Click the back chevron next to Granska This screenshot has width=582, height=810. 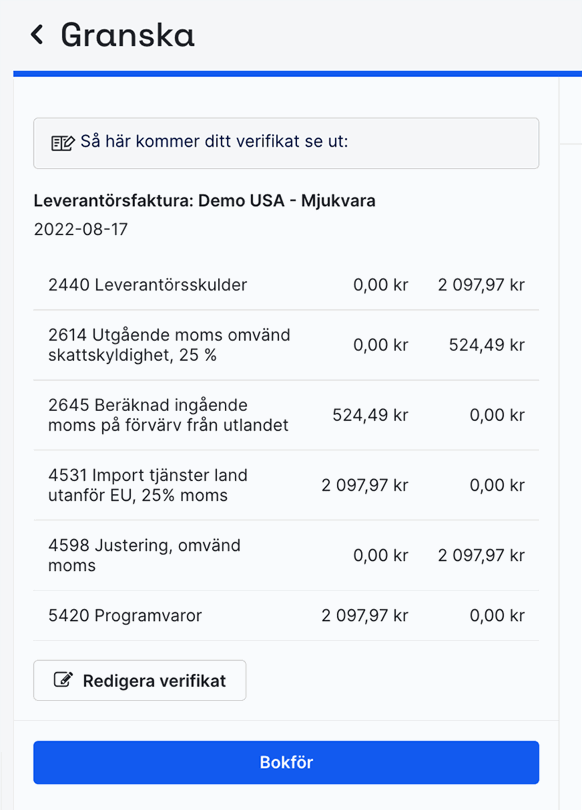click(36, 35)
